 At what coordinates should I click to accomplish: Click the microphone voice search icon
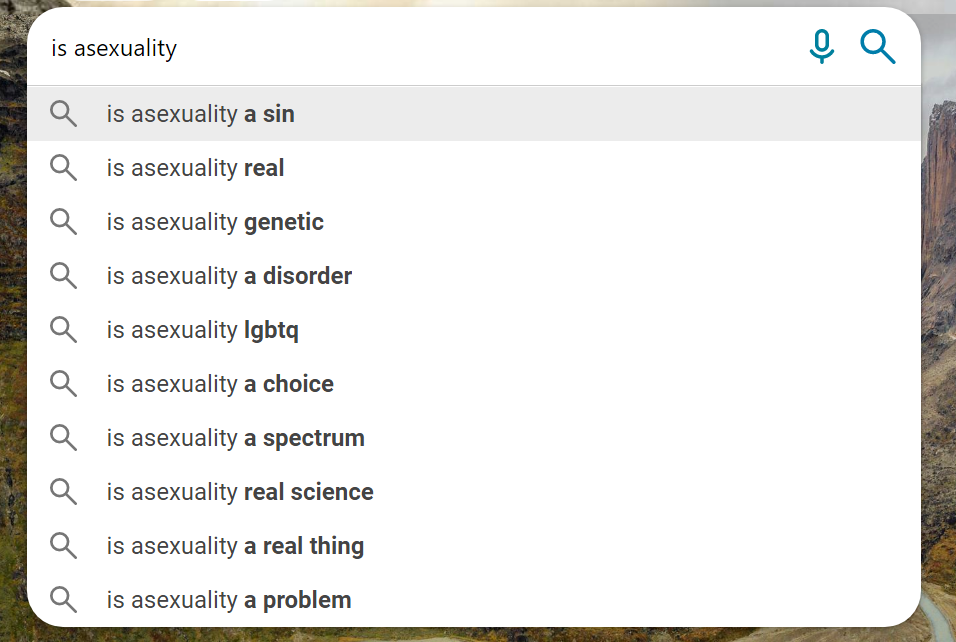[821, 46]
